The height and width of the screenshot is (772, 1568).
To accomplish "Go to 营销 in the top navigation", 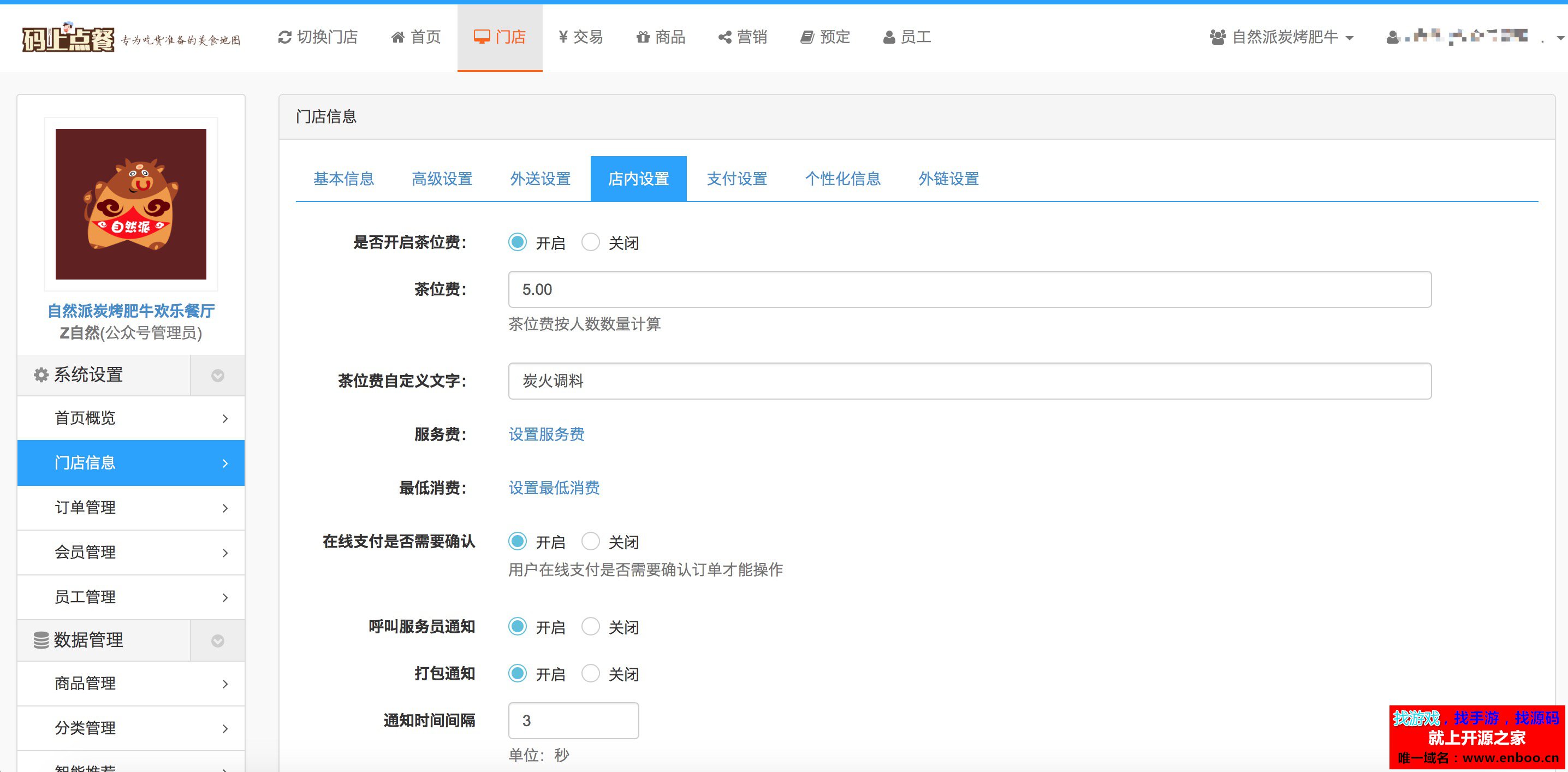I will pyautogui.click(x=742, y=38).
